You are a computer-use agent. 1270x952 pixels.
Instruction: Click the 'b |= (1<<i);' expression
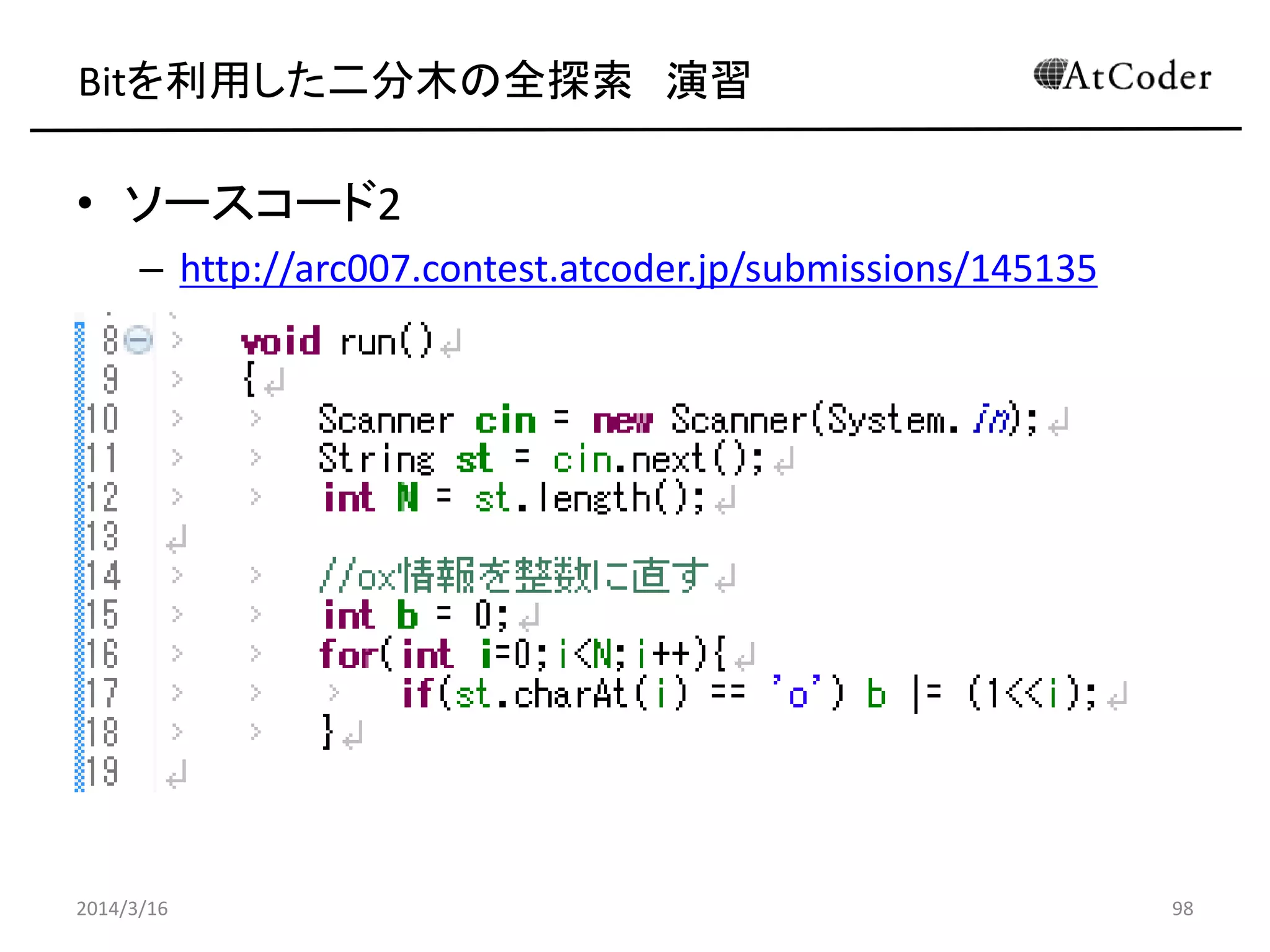point(982,694)
